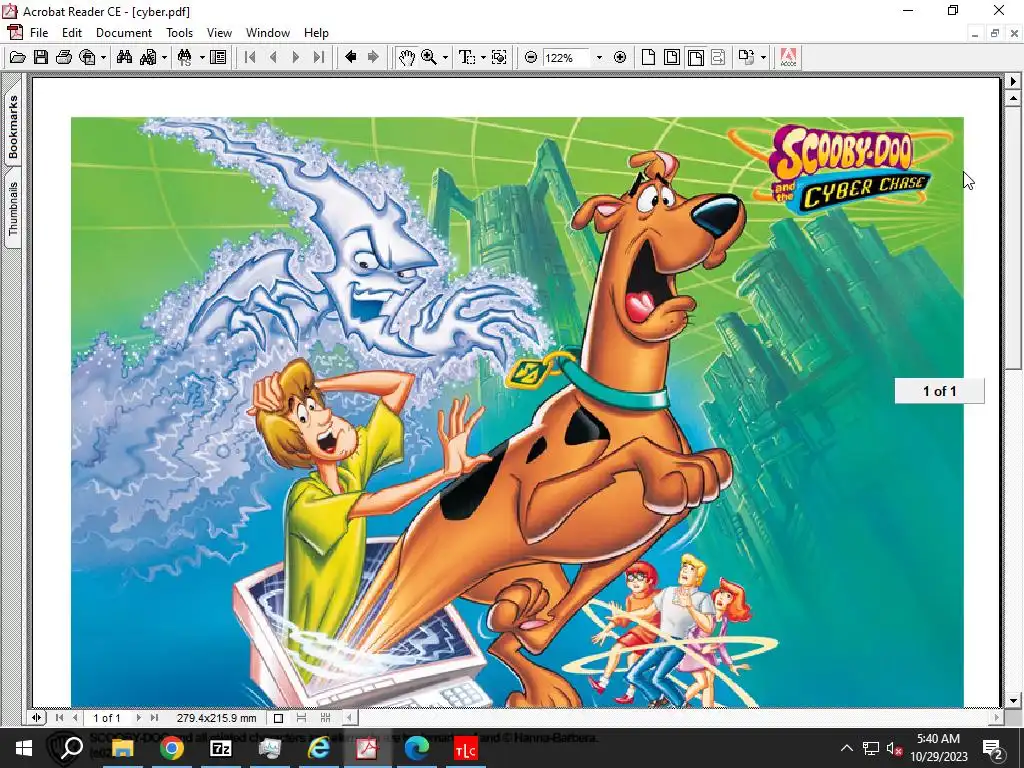Viewport: 1024px width, 768px height.
Task: Switch to the Bookmarks side tab
Action: click(13, 127)
